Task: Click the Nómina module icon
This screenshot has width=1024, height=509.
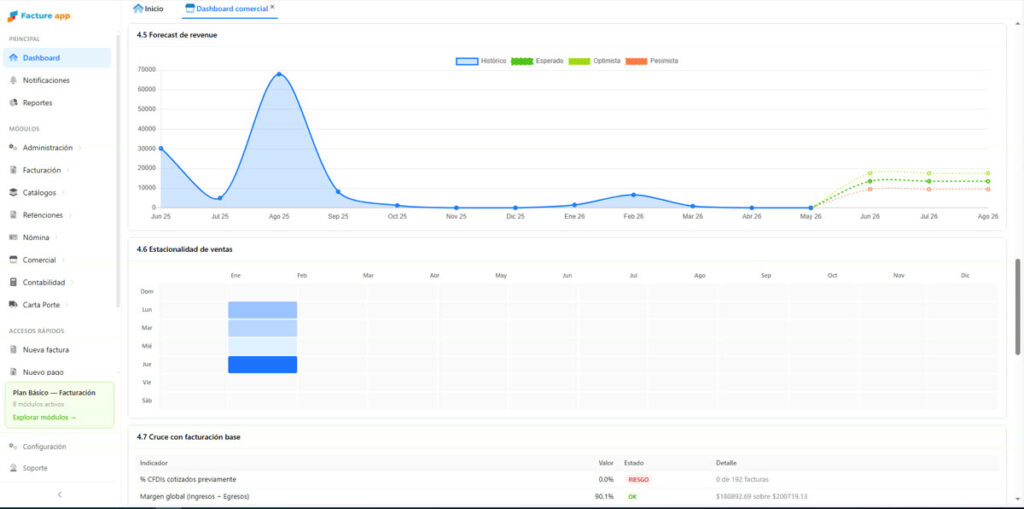Action: click(x=13, y=237)
